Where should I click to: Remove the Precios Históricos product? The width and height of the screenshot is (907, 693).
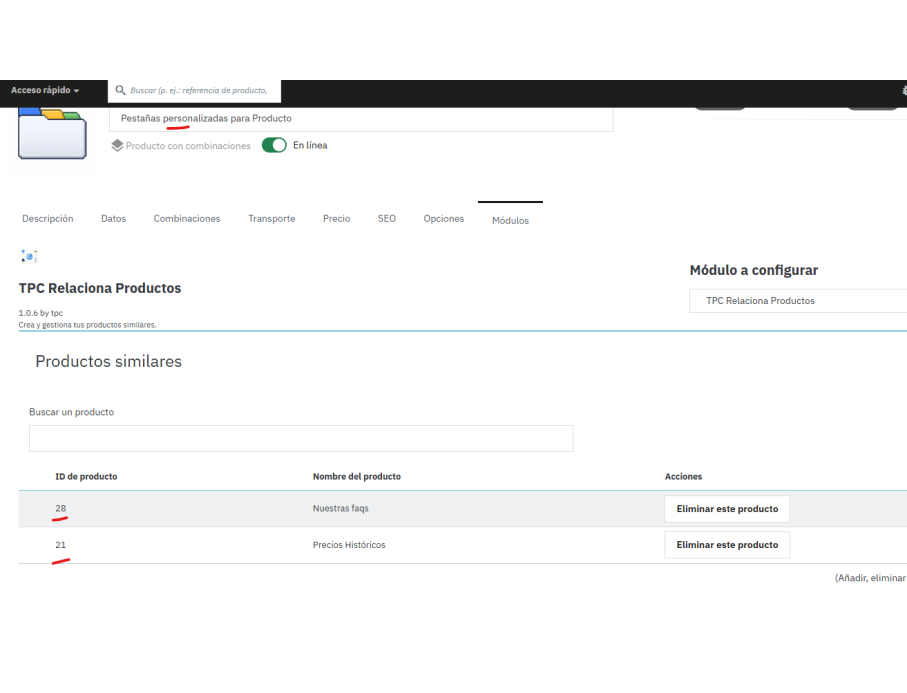coord(727,545)
